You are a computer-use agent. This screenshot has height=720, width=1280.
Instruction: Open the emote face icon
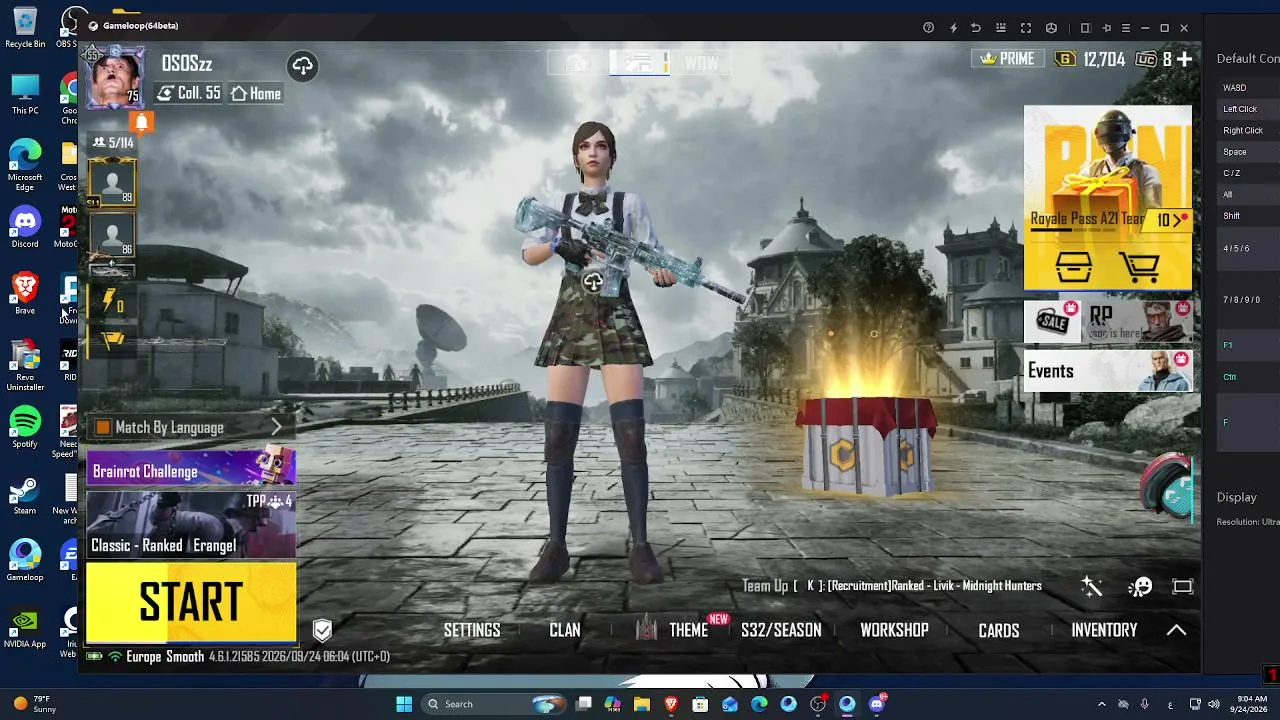[x=1140, y=587]
